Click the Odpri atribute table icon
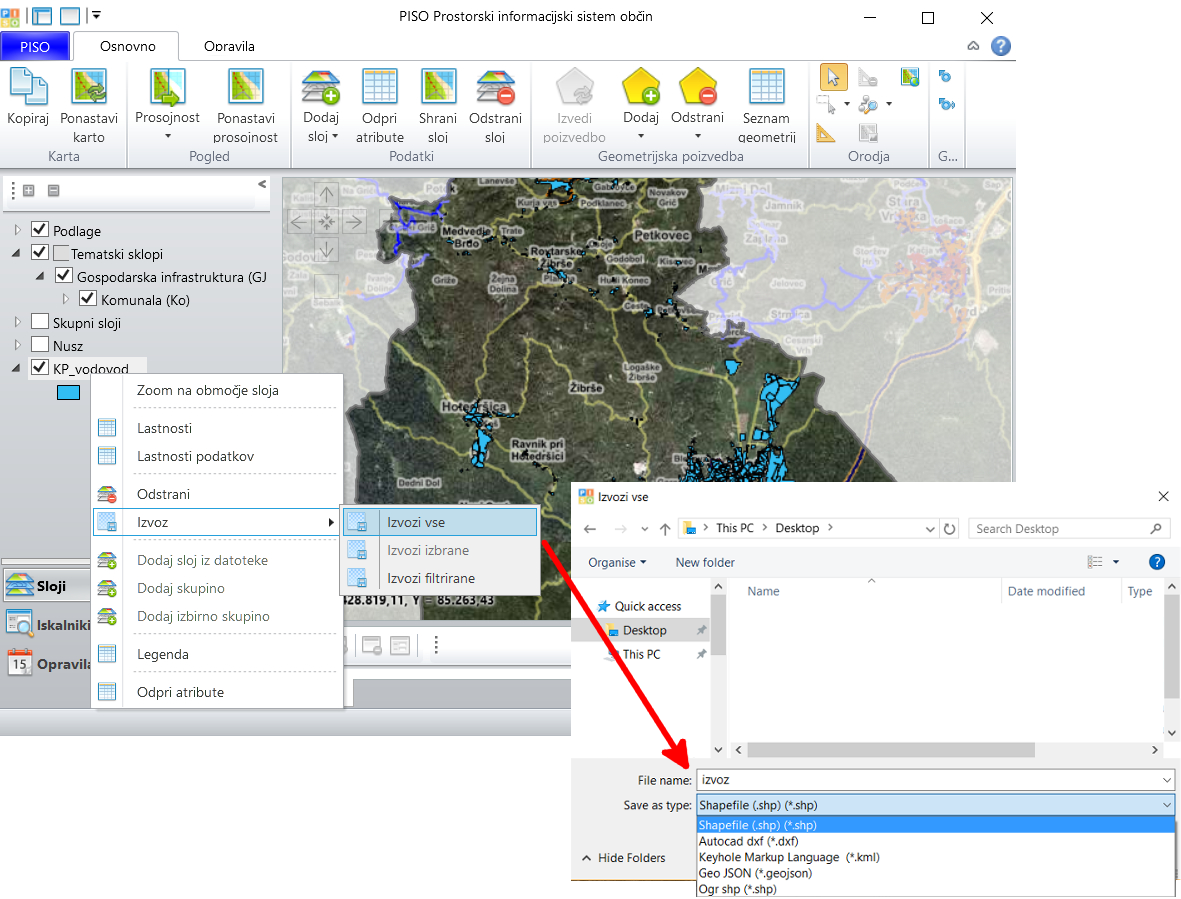 [x=380, y=87]
